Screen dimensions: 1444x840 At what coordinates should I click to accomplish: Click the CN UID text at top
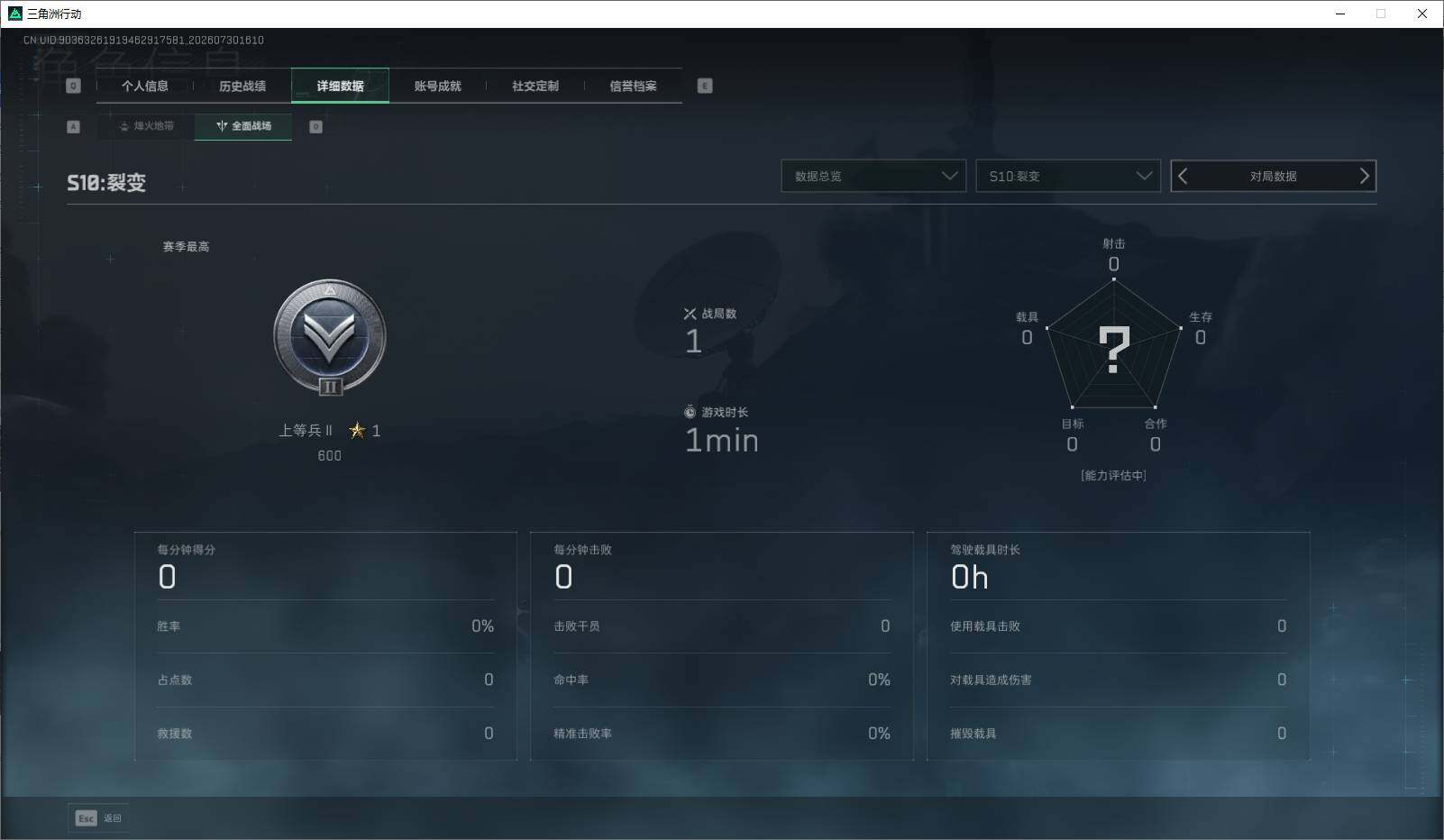(143, 41)
